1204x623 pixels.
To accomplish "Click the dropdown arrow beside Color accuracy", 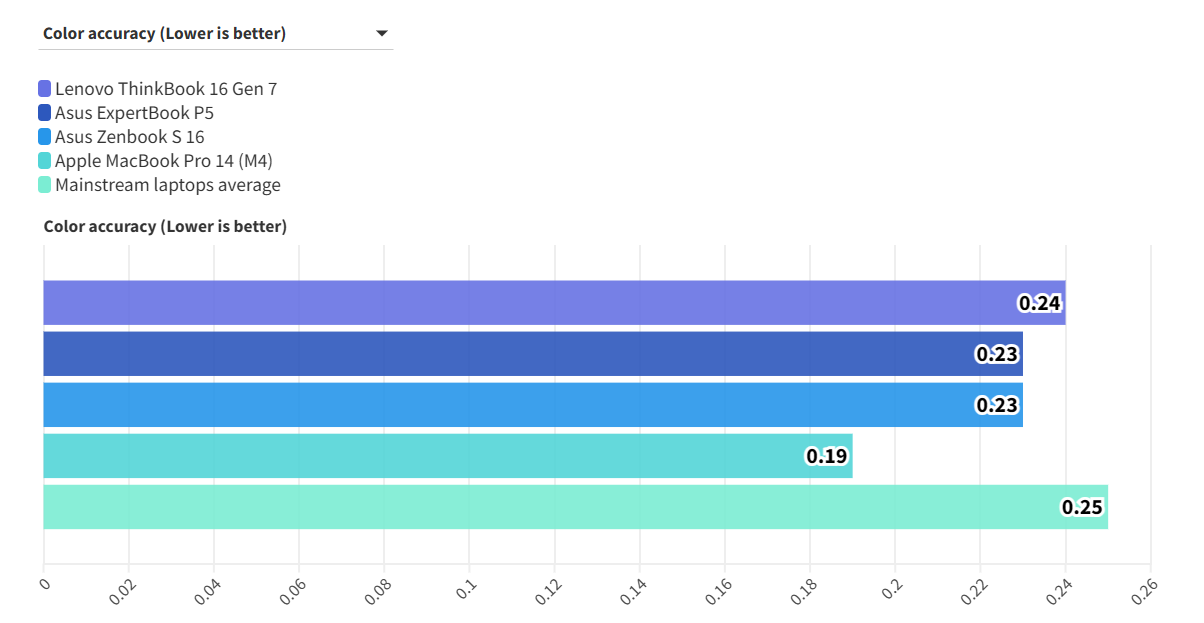I will (381, 34).
